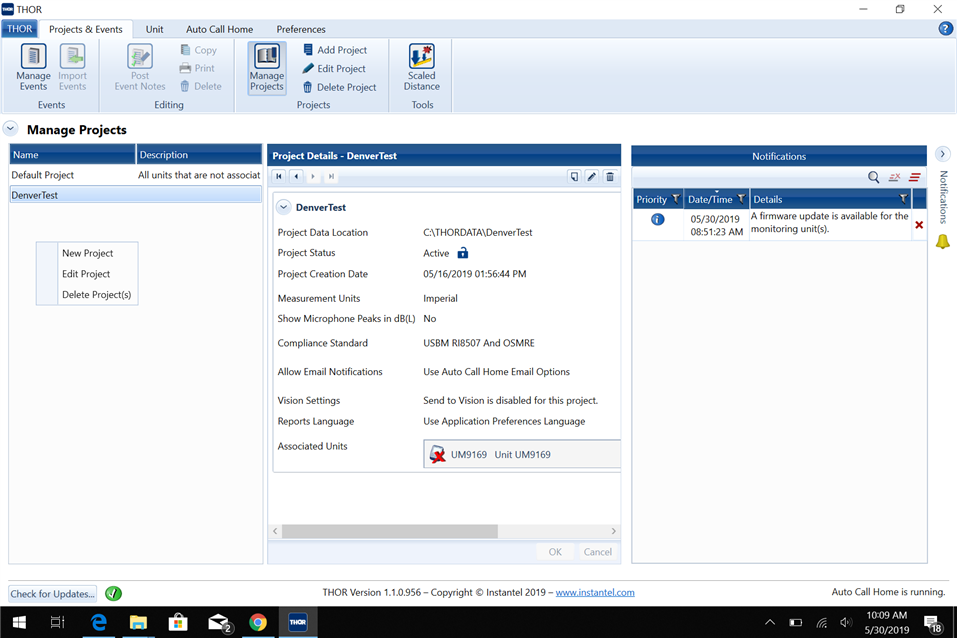The width and height of the screenshot is (957, 638).
Task: Open the Date/Time column filter
Action: [741, 199]
